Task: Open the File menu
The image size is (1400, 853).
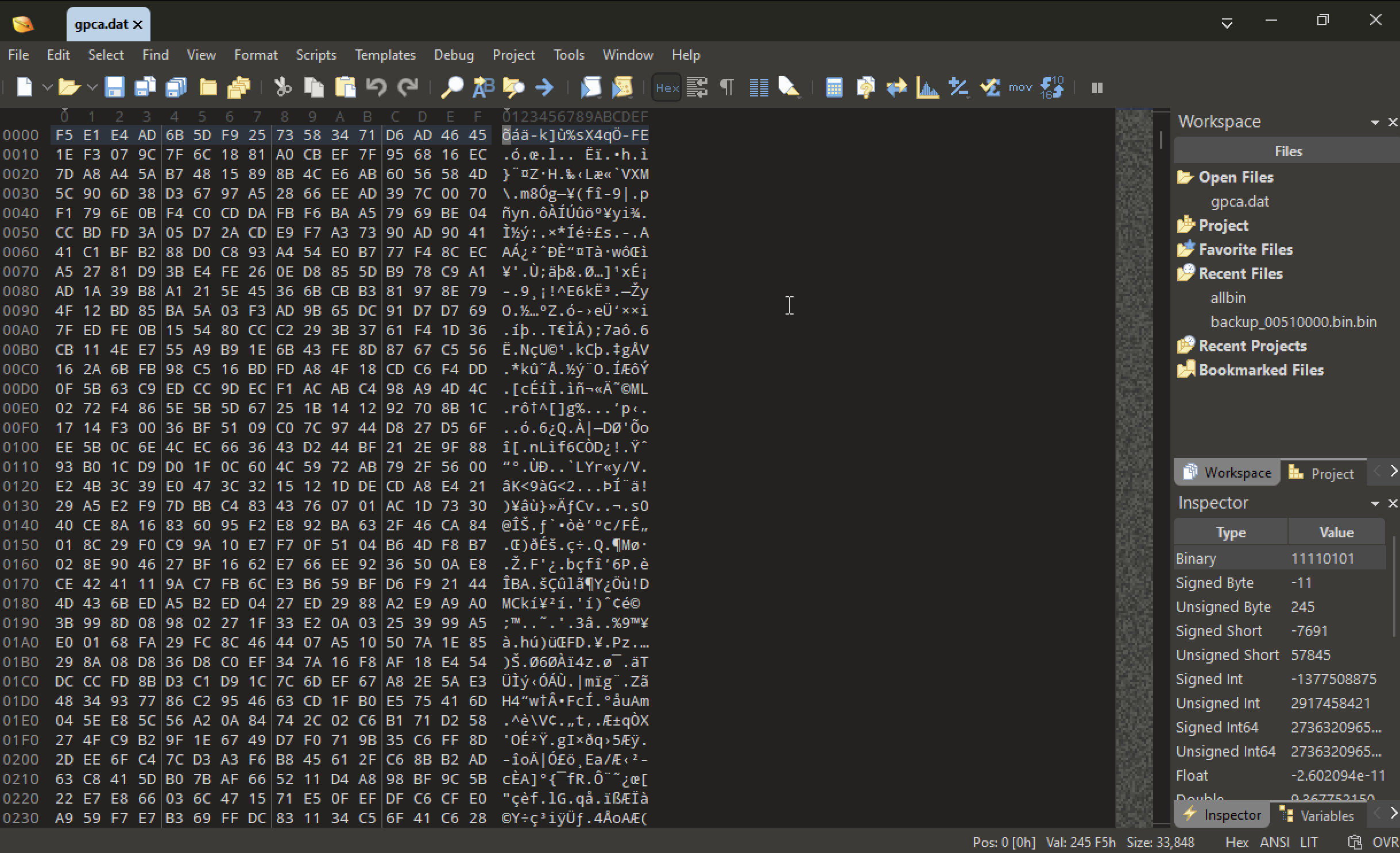Action: tap(18, 55)
